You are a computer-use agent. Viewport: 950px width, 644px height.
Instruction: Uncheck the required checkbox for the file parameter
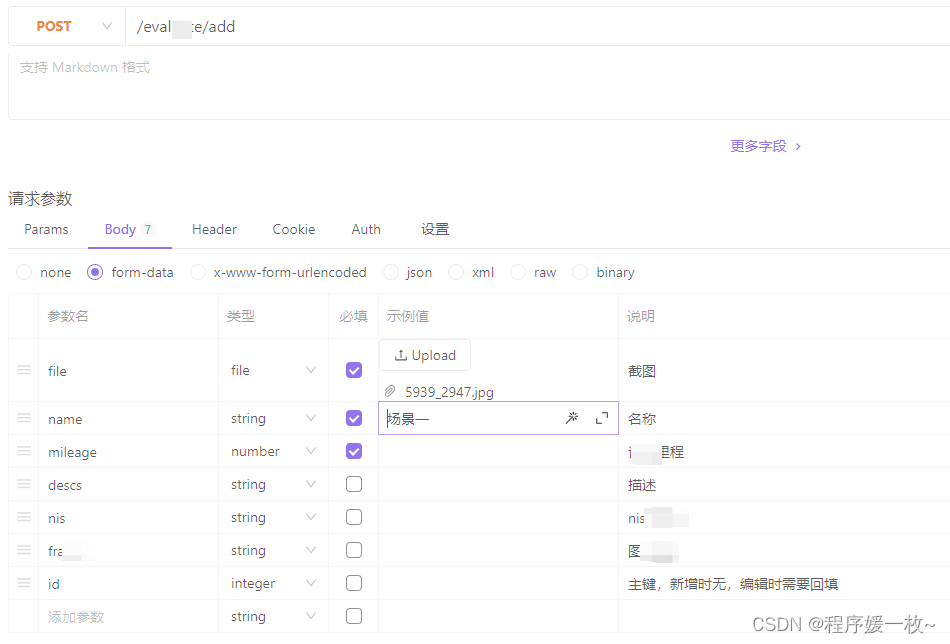(x=353, y=370)
